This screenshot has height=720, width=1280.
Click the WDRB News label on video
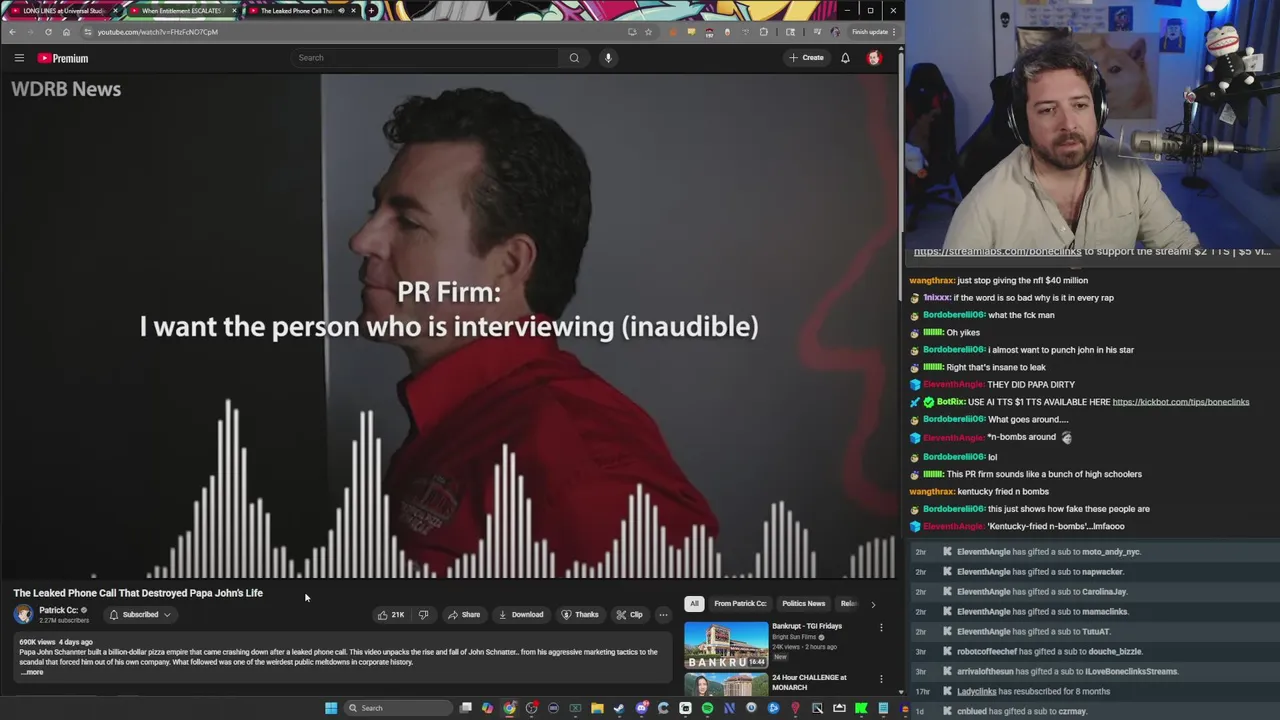click(66, 89)
